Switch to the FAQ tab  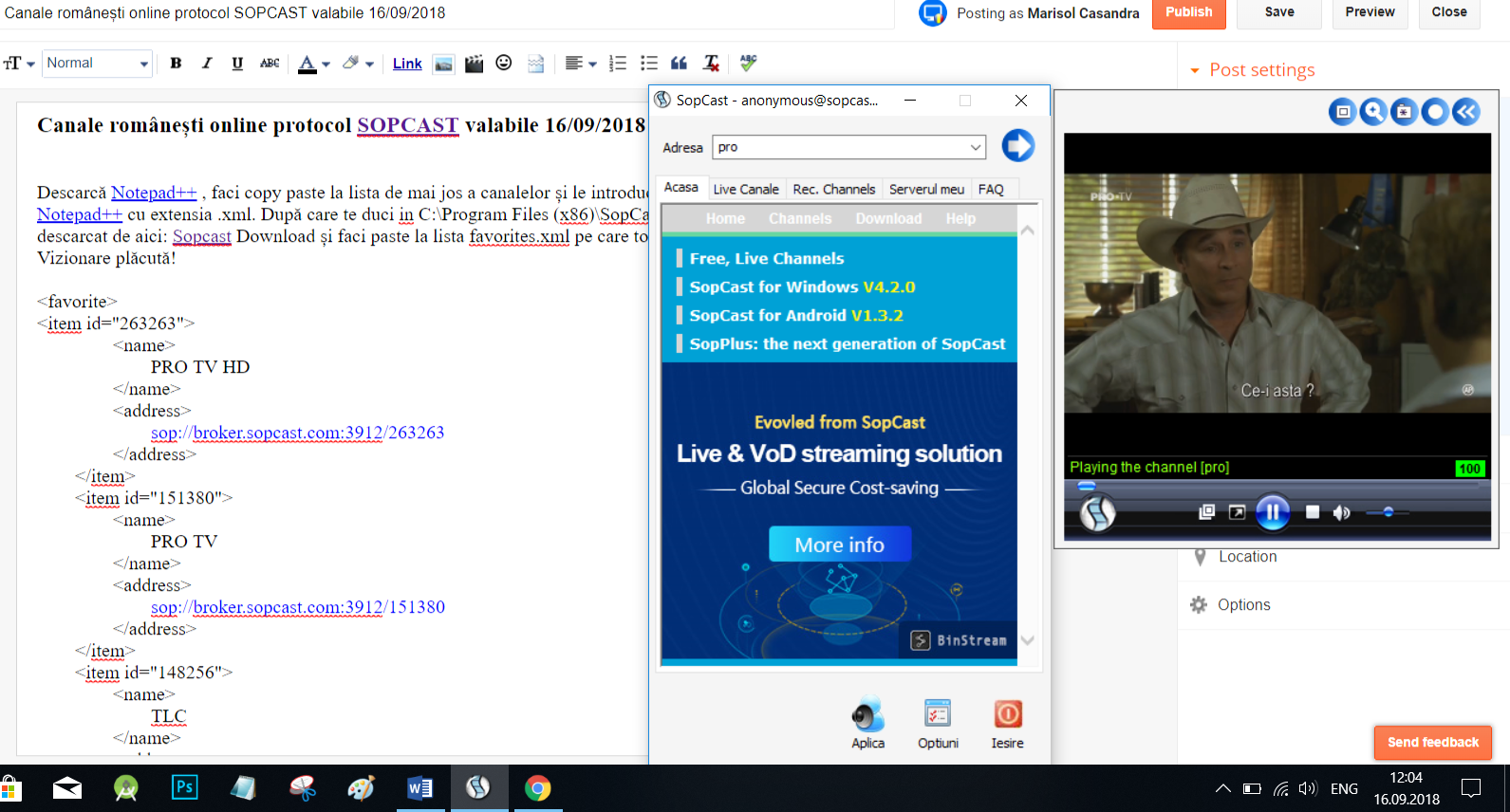(x=991, y=190)
